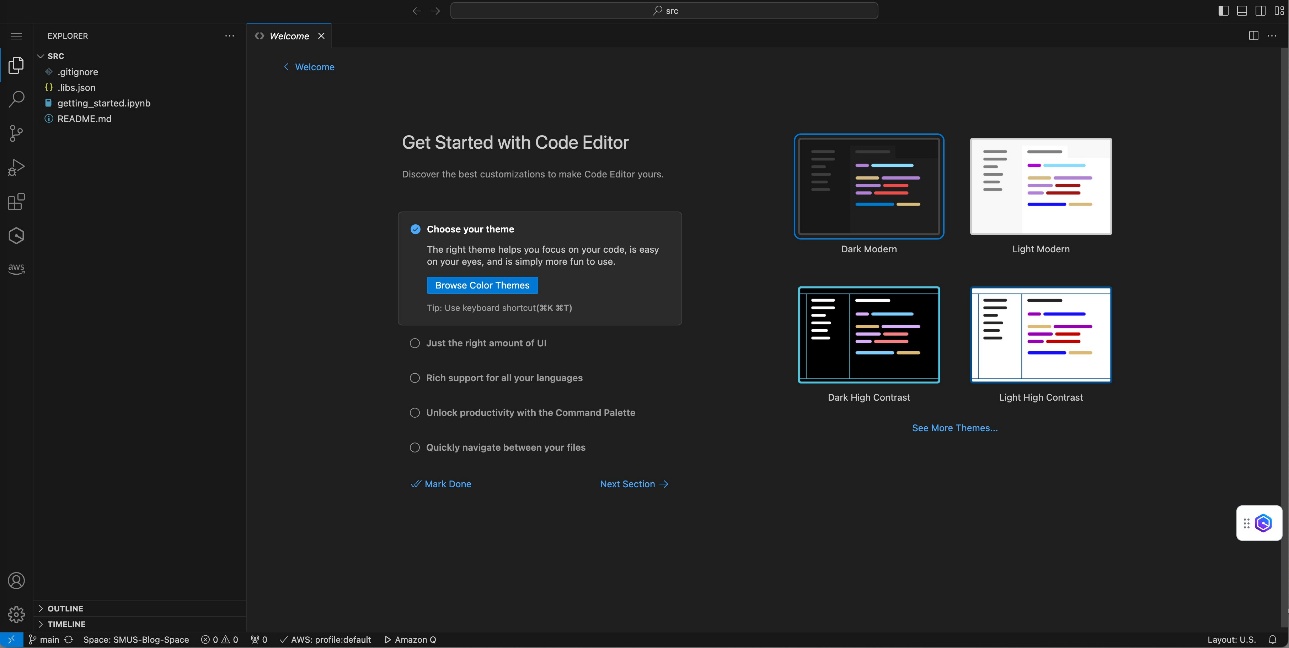Go to the Next Section

[x=635, y=484]
